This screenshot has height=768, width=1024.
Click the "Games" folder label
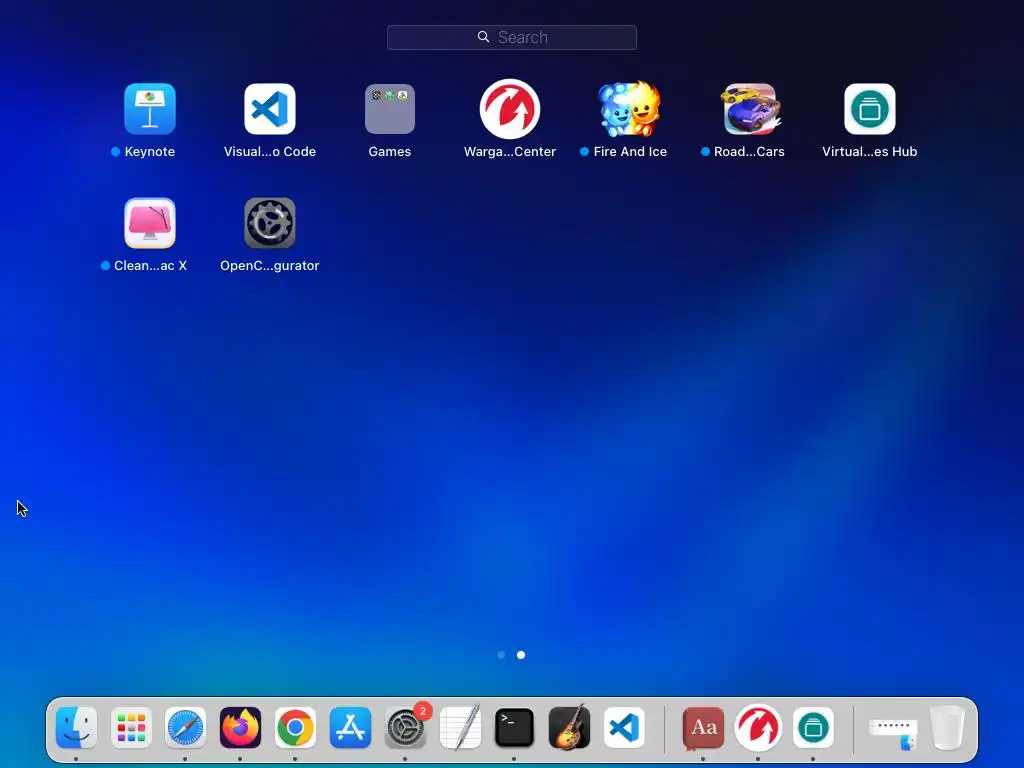(x=390, y=152)
